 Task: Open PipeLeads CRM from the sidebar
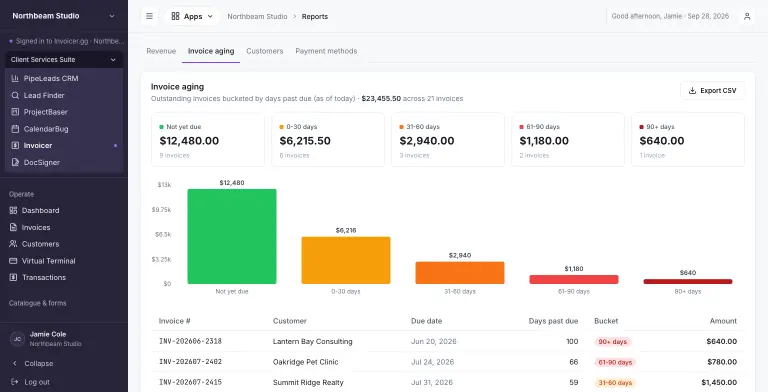coord(64,78)
